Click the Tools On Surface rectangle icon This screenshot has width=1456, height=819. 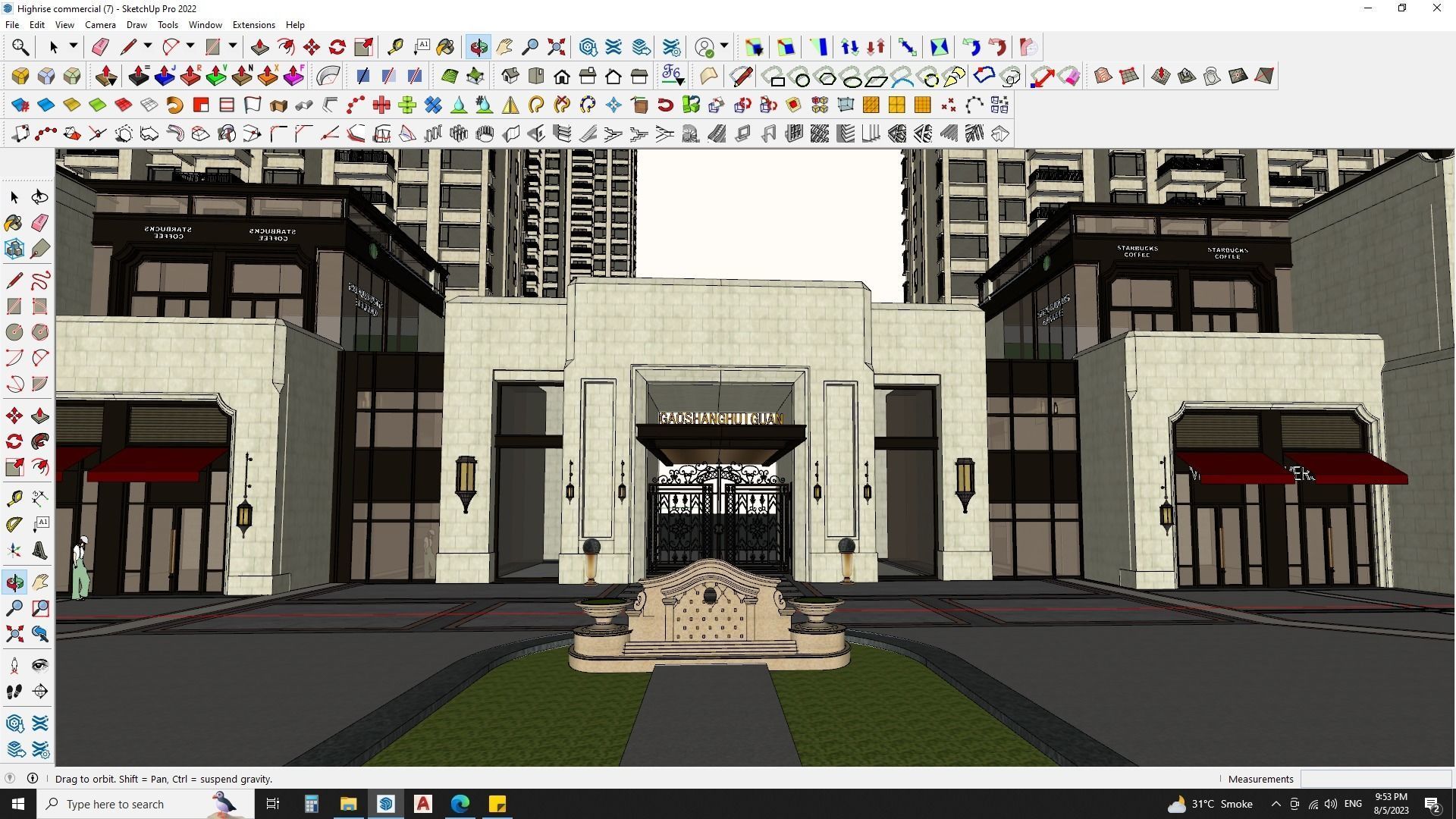click(x=775, y=76)
